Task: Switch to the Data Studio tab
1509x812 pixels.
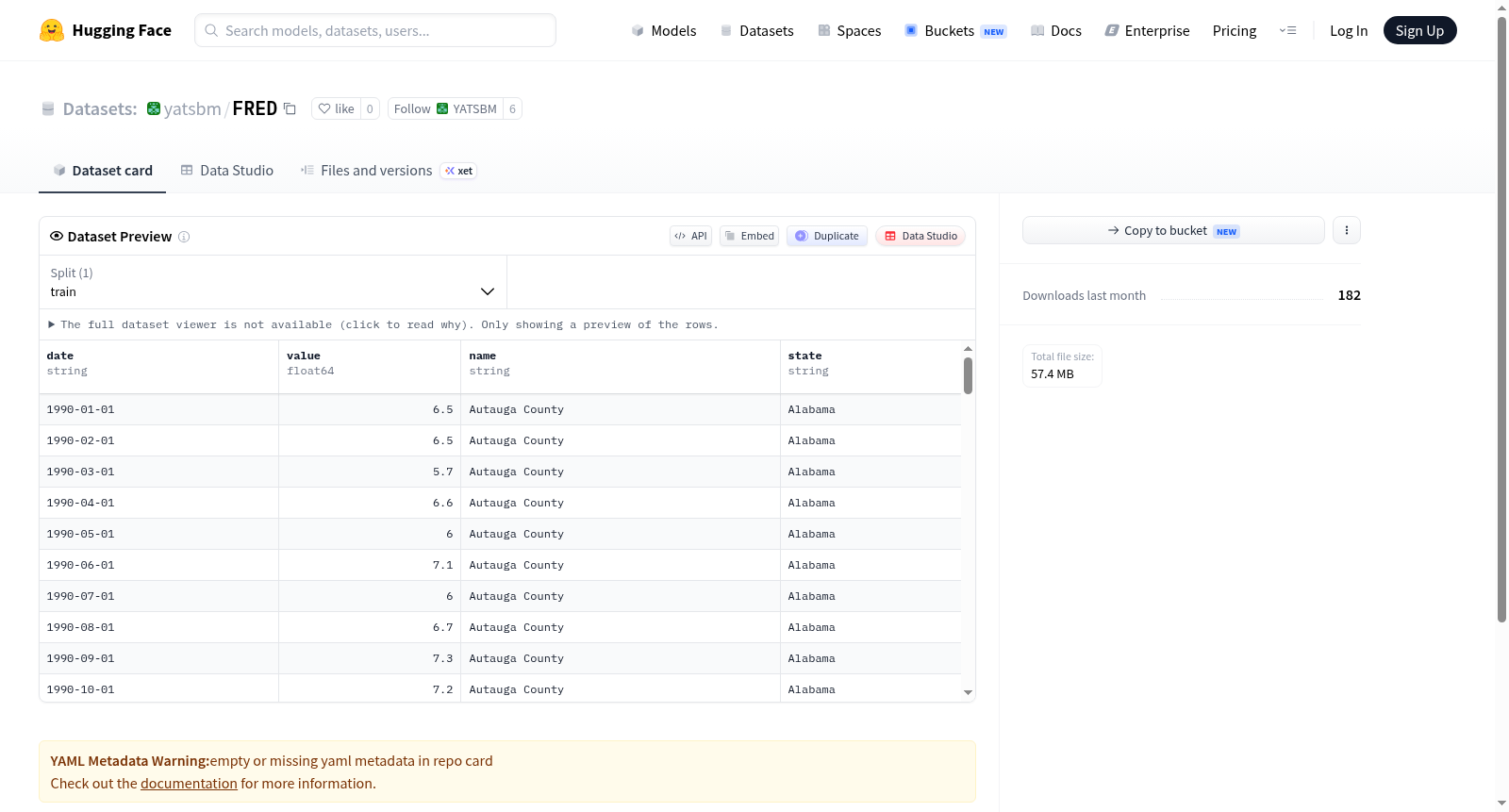Action: (x=227, y=171)
